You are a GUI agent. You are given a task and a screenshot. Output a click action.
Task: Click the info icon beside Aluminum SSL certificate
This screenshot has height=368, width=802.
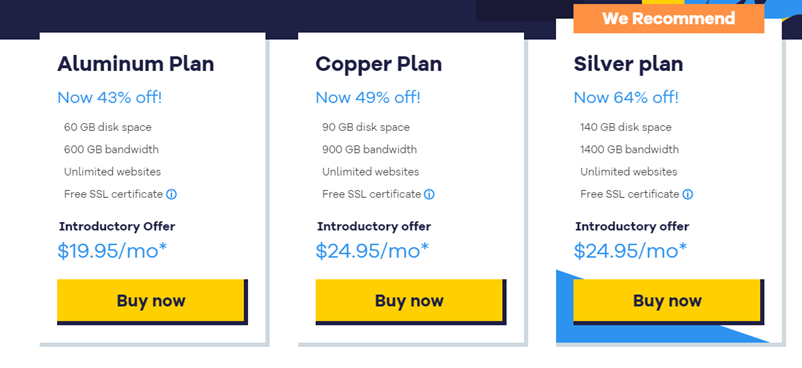[171, 194]
